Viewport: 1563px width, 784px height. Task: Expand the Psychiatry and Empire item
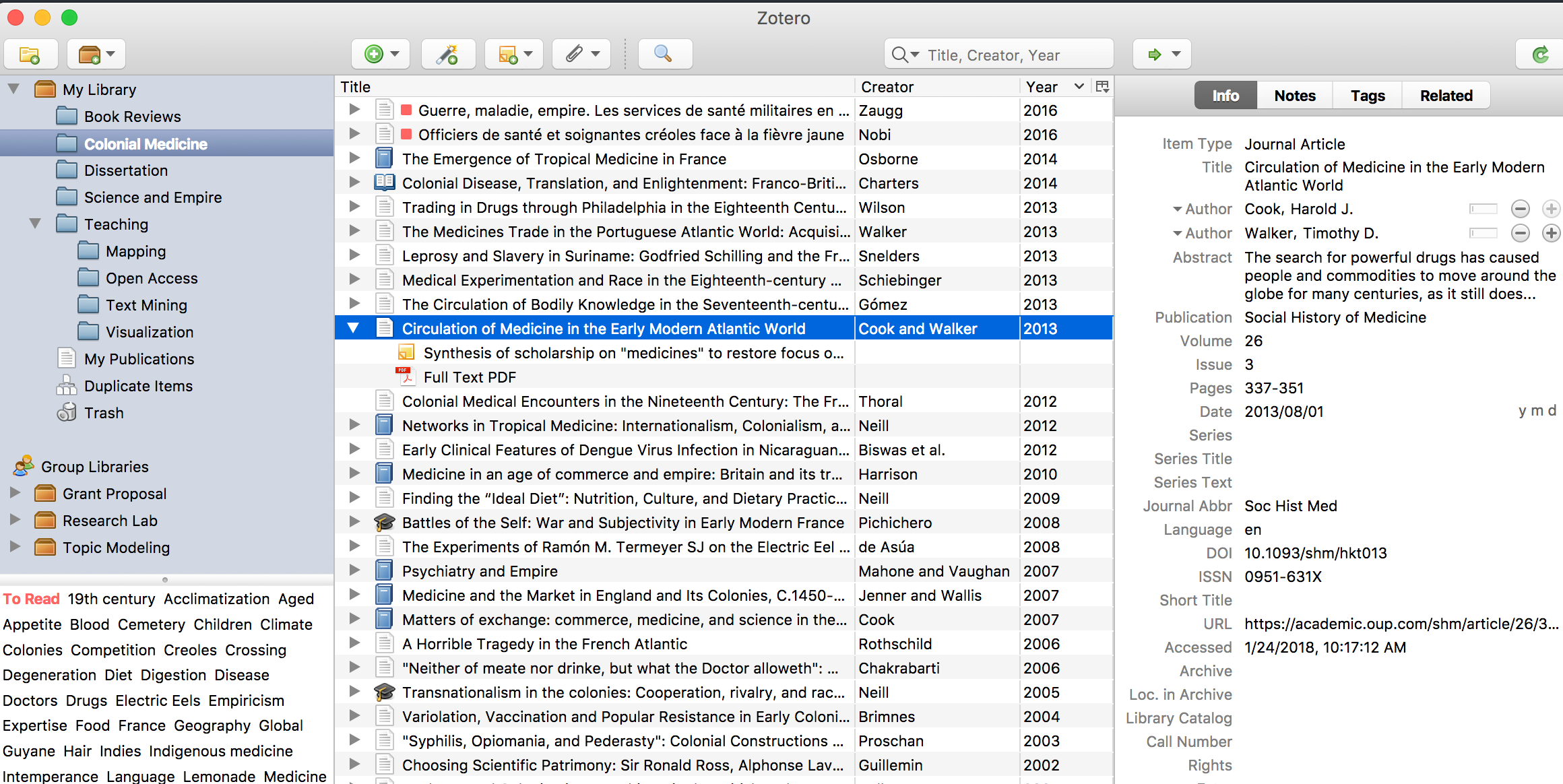[x=354, y=570]
